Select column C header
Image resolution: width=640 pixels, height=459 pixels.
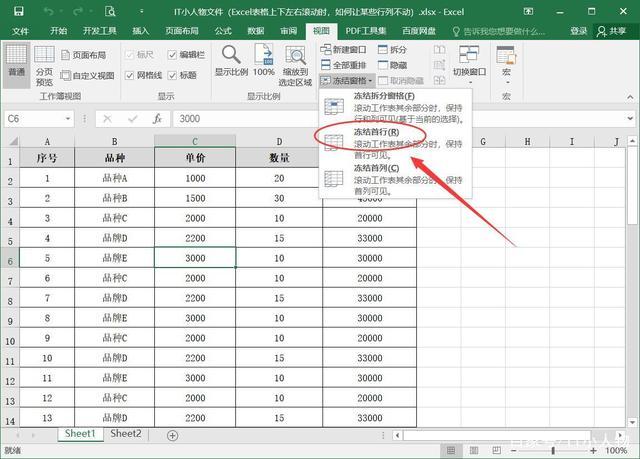coord(195,142)
